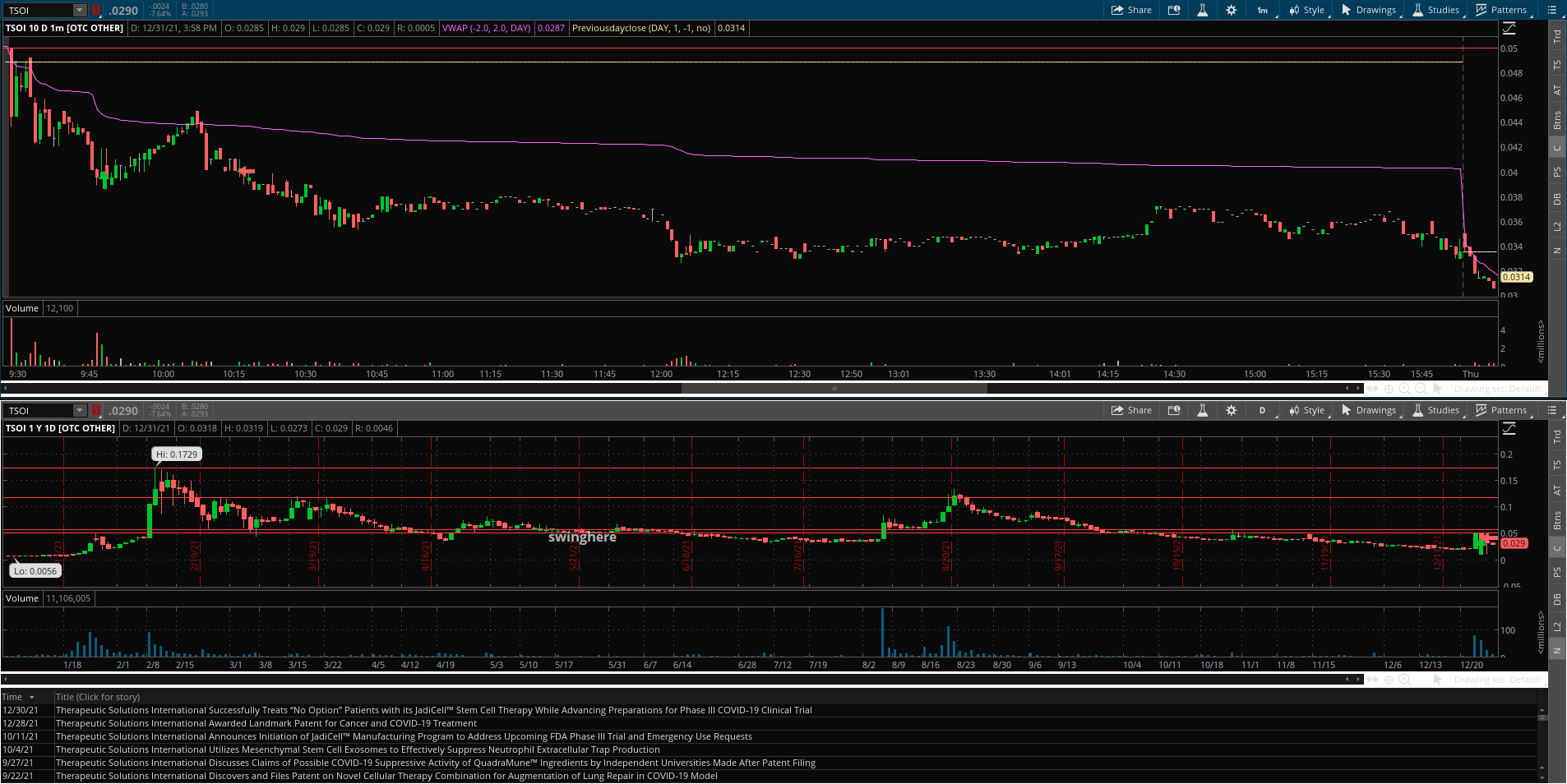Expand the TSOI symbol dropdown in top chart

click(x=80, y=11)
